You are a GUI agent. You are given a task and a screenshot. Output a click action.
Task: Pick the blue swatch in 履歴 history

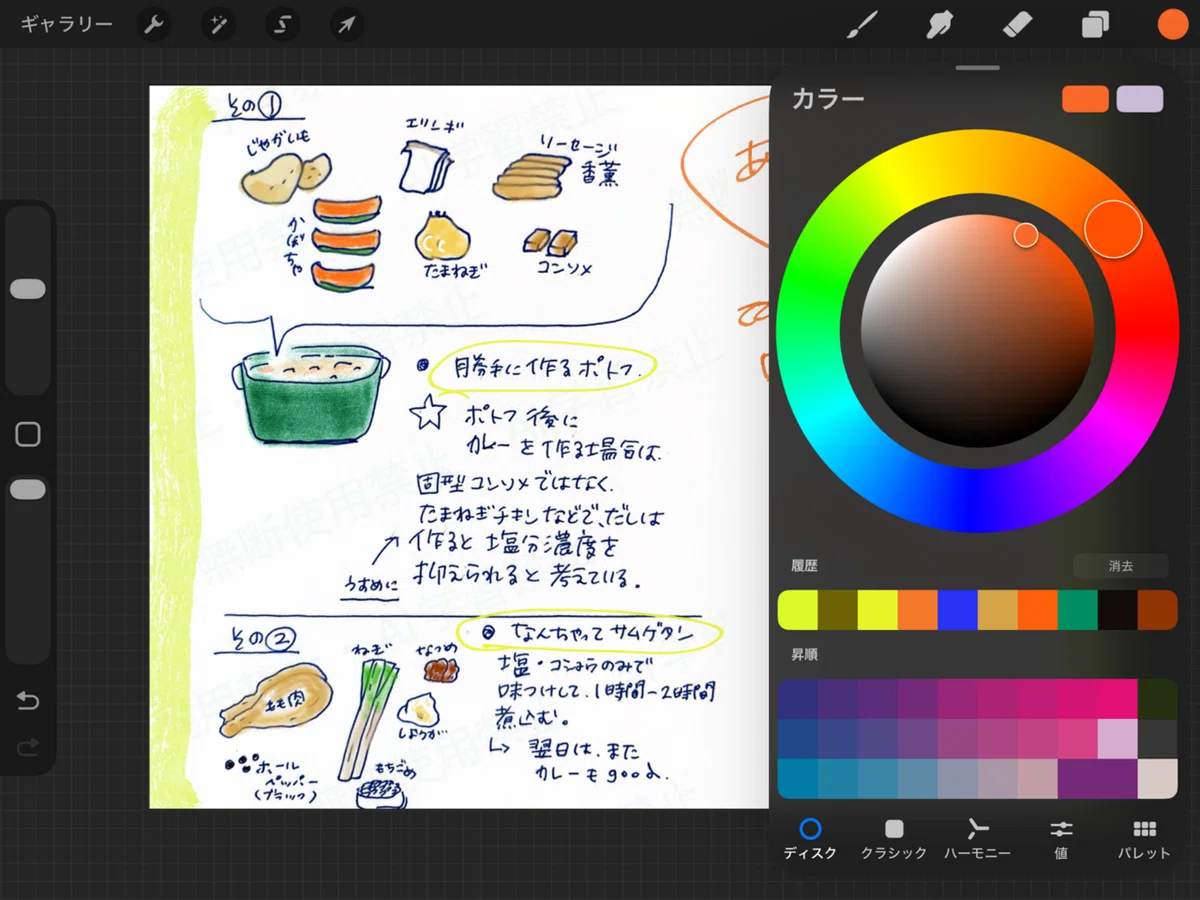coord(958,610)
